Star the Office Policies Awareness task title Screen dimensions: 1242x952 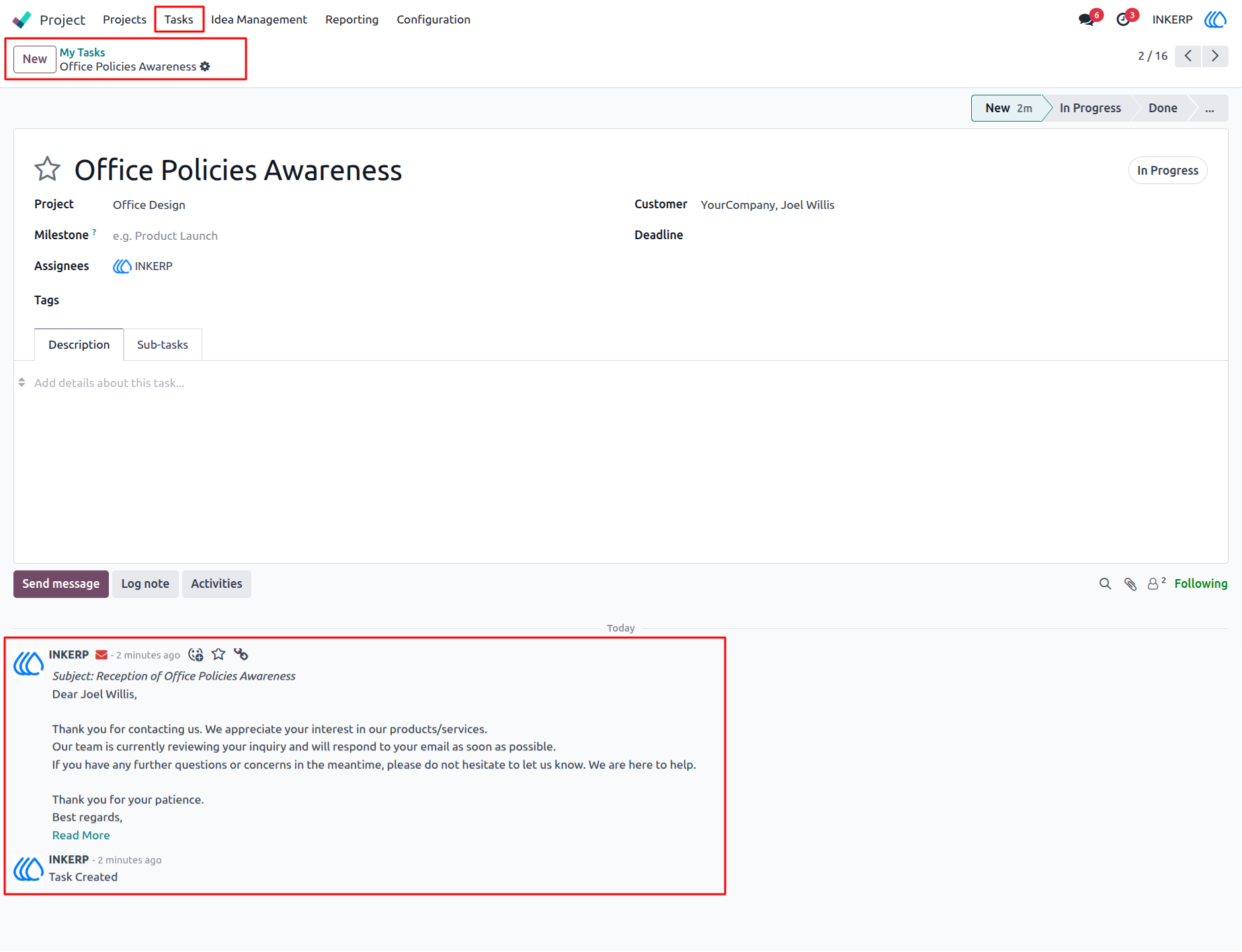coord(47,169)
